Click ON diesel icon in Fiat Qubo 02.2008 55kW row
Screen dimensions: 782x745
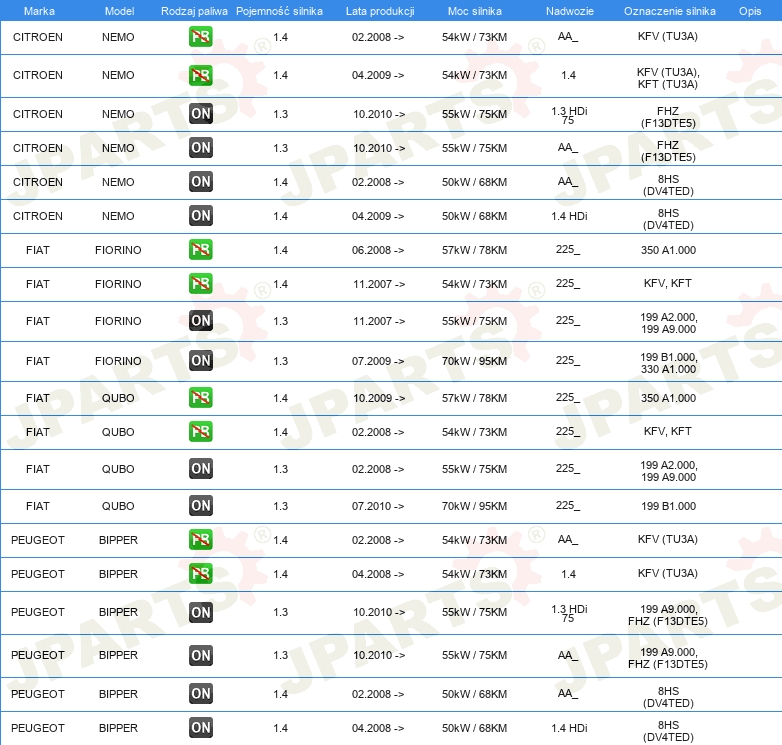pyautogui.click(x=200, y=469)
